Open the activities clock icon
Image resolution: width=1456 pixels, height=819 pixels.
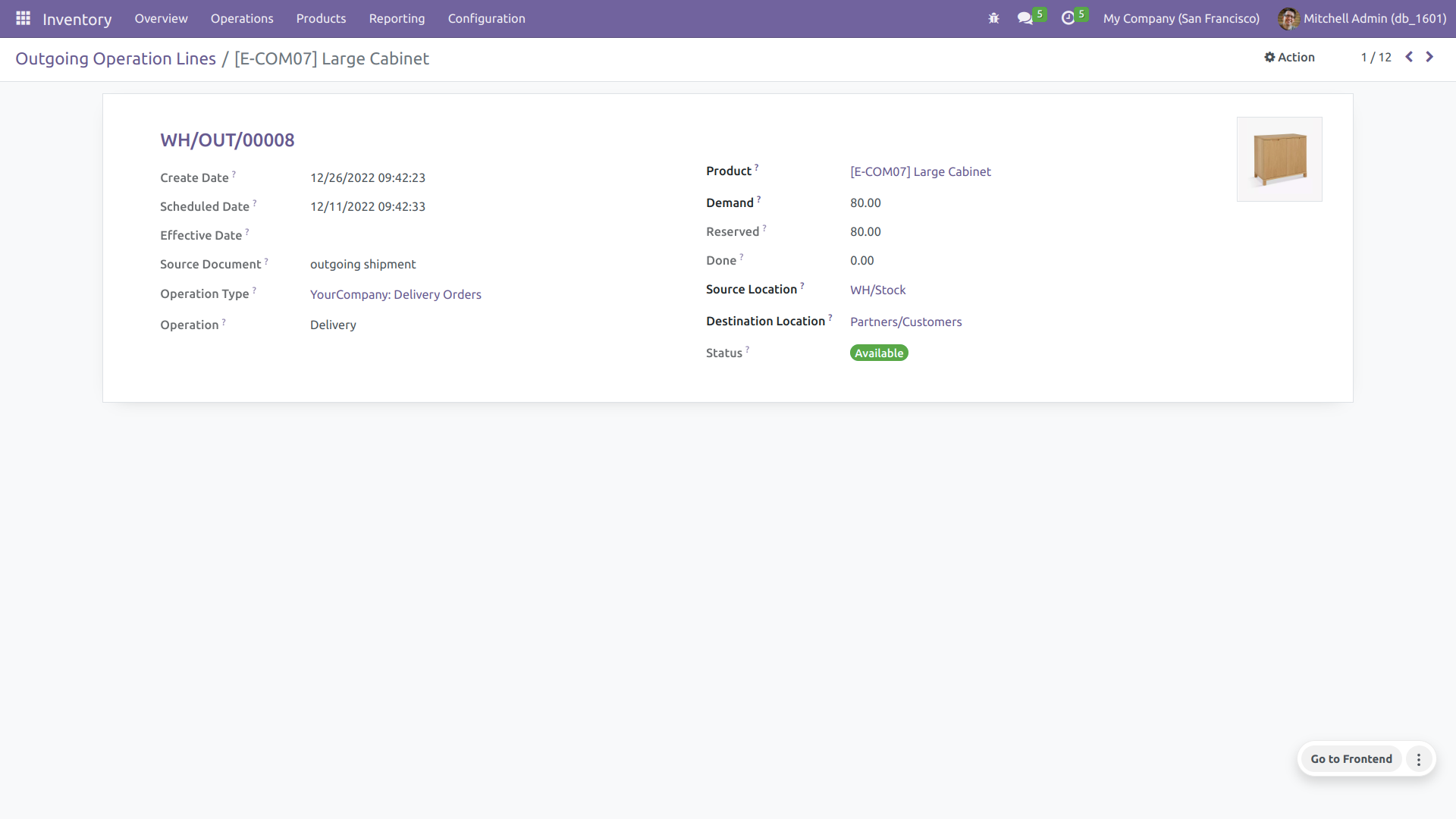pyautogui.click(x=1068, y=18)
